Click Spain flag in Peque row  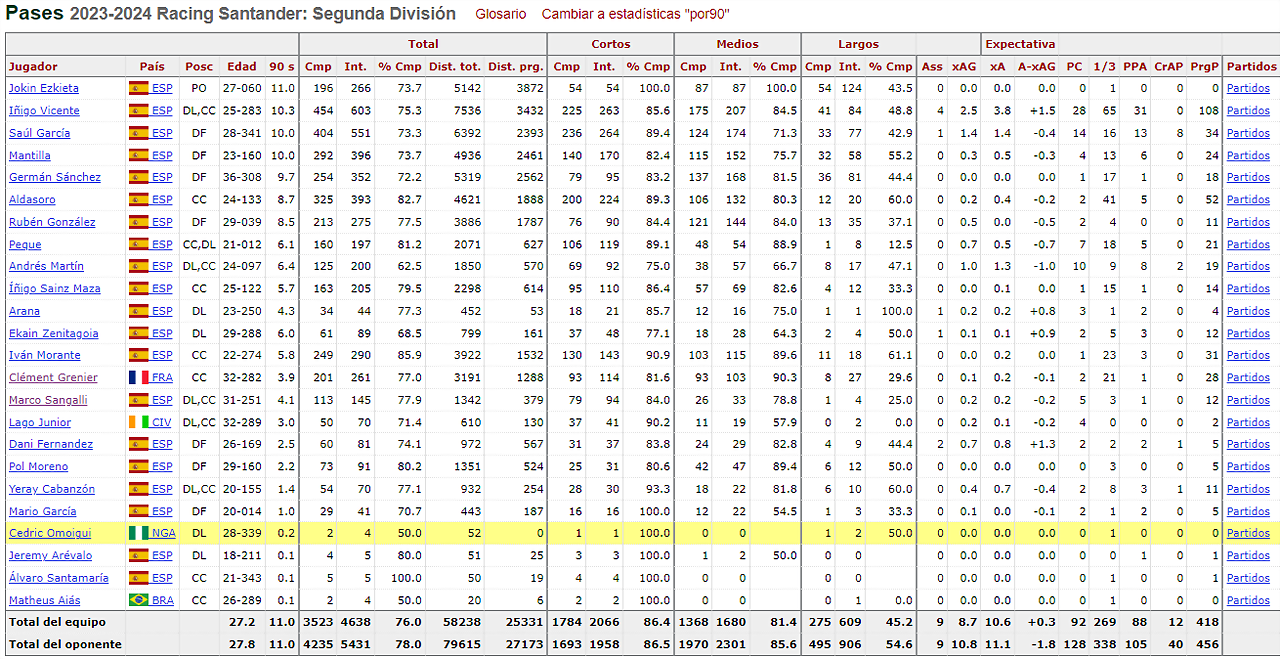click(x=138, y=244)
